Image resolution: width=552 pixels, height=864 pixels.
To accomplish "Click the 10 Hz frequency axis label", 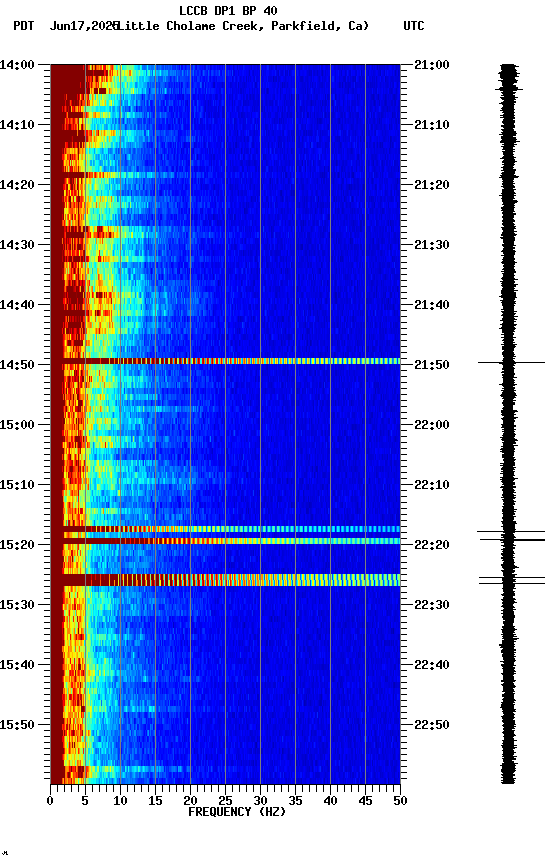I will (x=120, y=801).
